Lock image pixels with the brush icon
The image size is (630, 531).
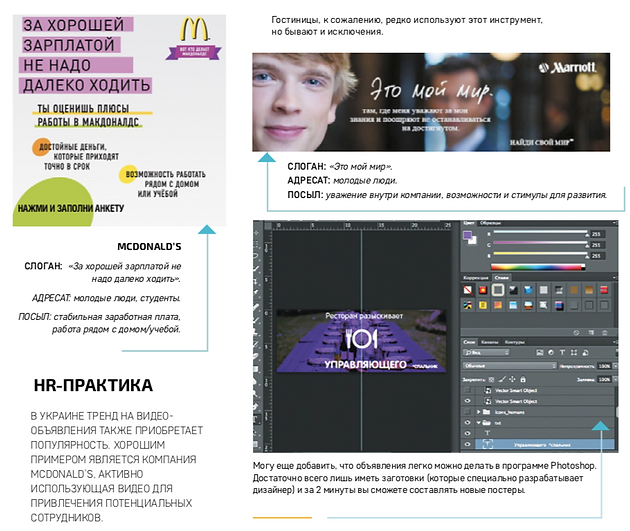coord(502,380)
